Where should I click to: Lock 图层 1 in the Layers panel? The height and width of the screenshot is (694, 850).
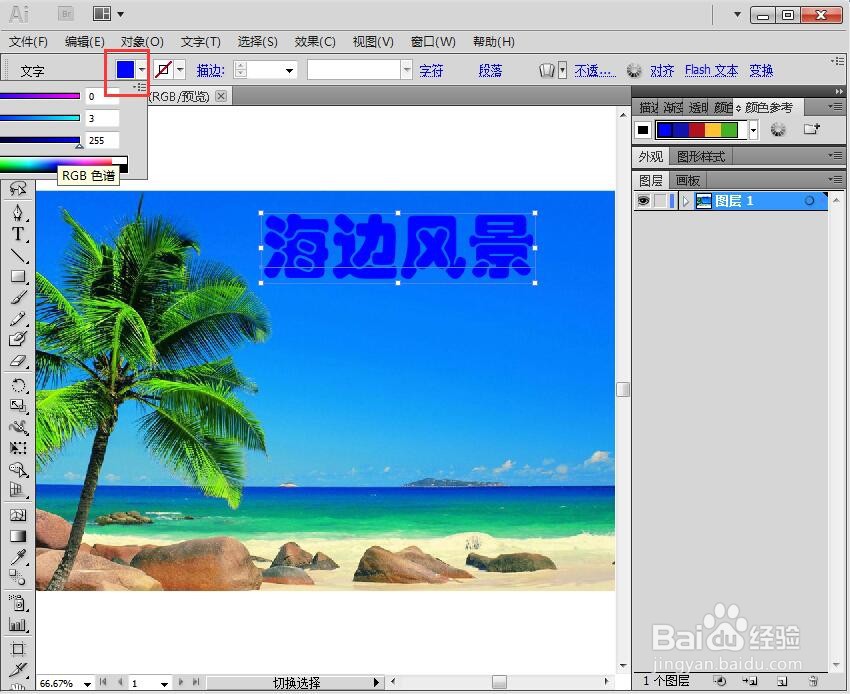click(x=658, y=201)
